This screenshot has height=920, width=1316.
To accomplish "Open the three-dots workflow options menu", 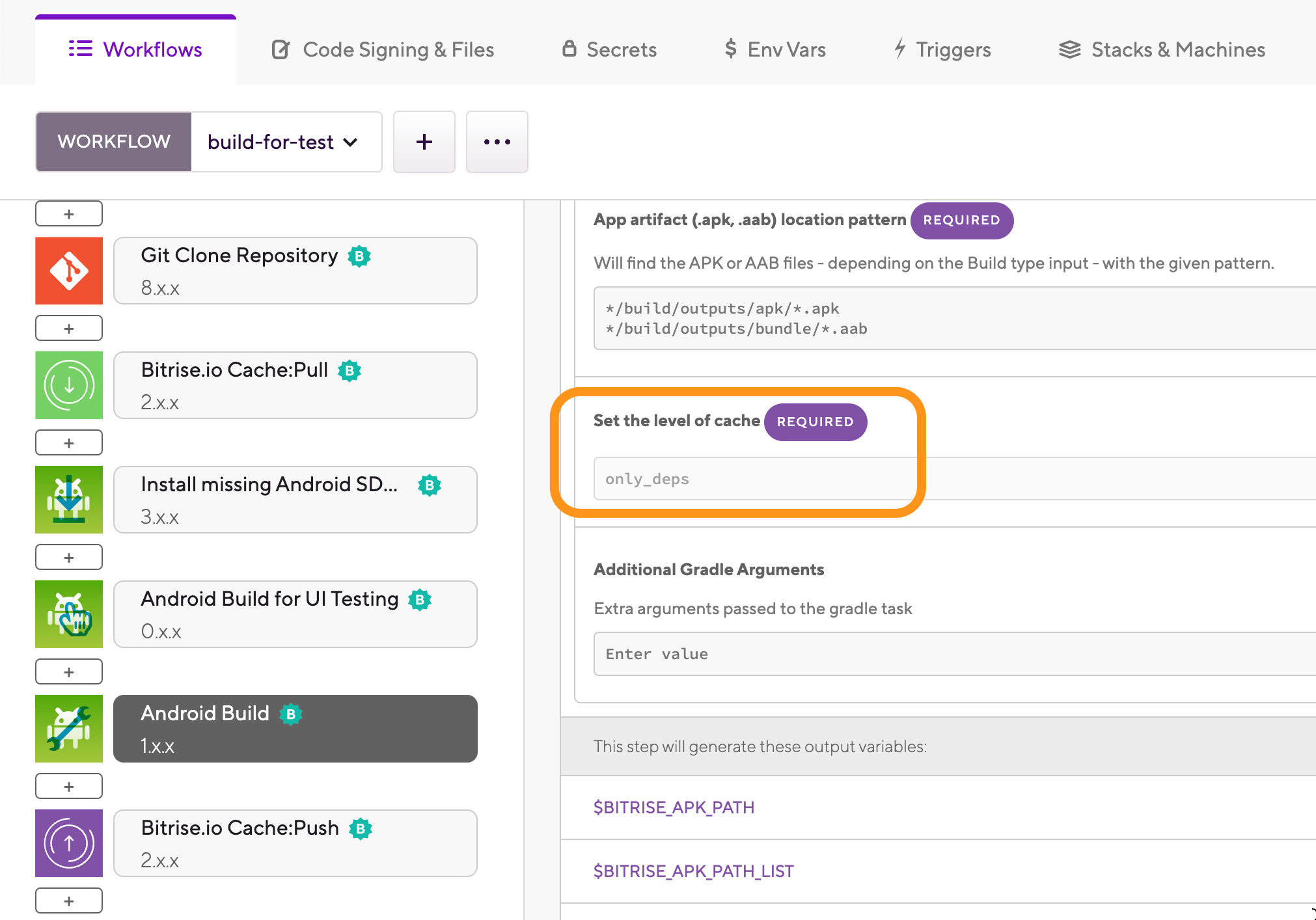I will [x=497, y=142].
